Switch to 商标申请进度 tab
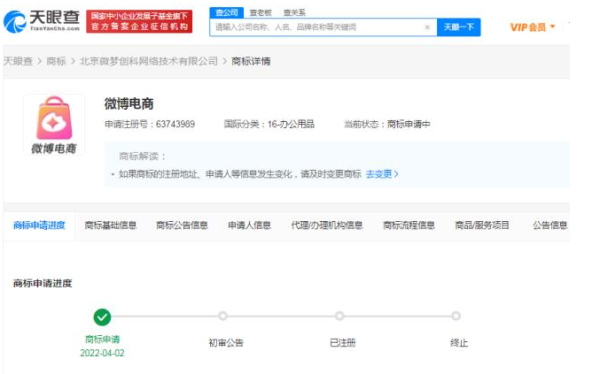The image size is (600, 374). pyautogui.click(x=39, y=225)
